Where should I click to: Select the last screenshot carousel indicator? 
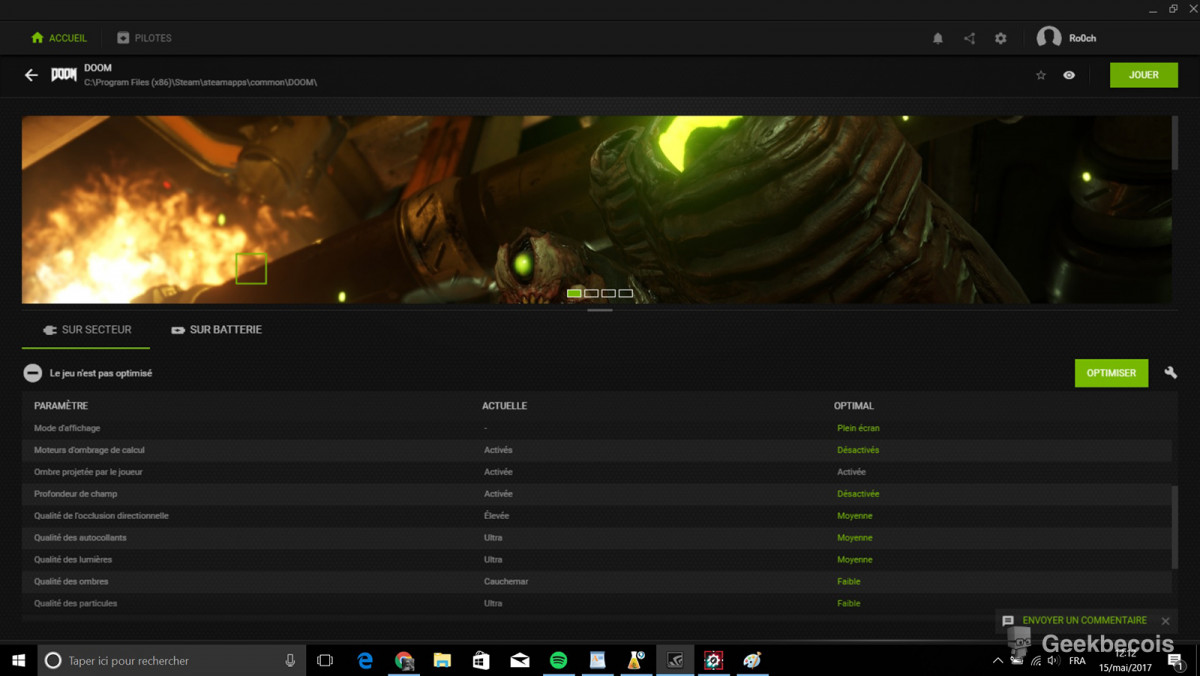pyautogui.click(x=626, y=293)
